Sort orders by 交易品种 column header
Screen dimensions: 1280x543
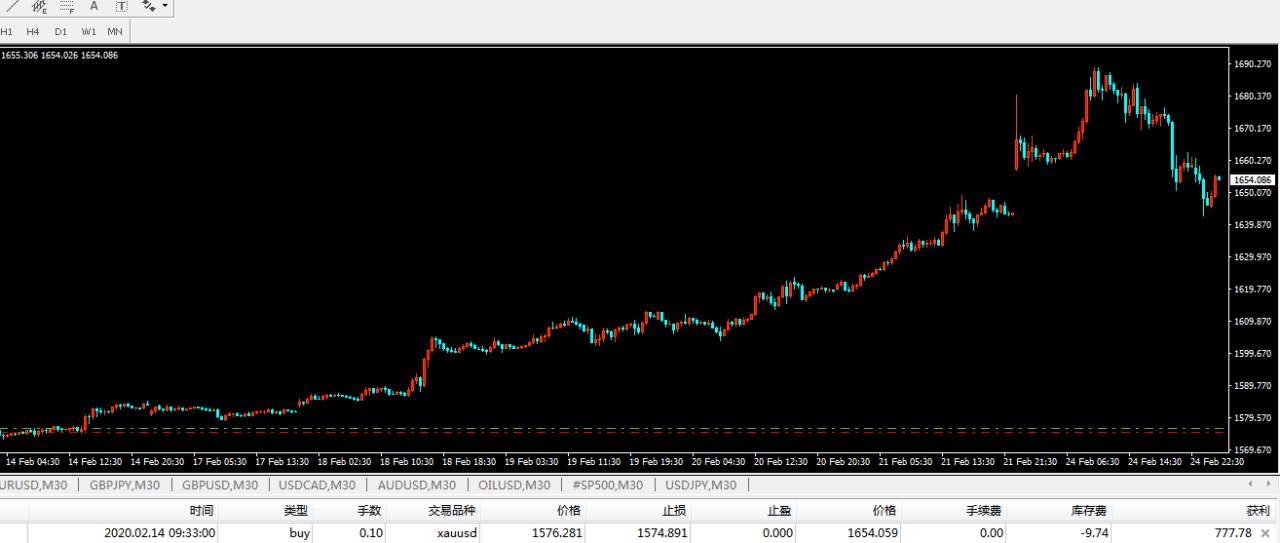(452, 510)
